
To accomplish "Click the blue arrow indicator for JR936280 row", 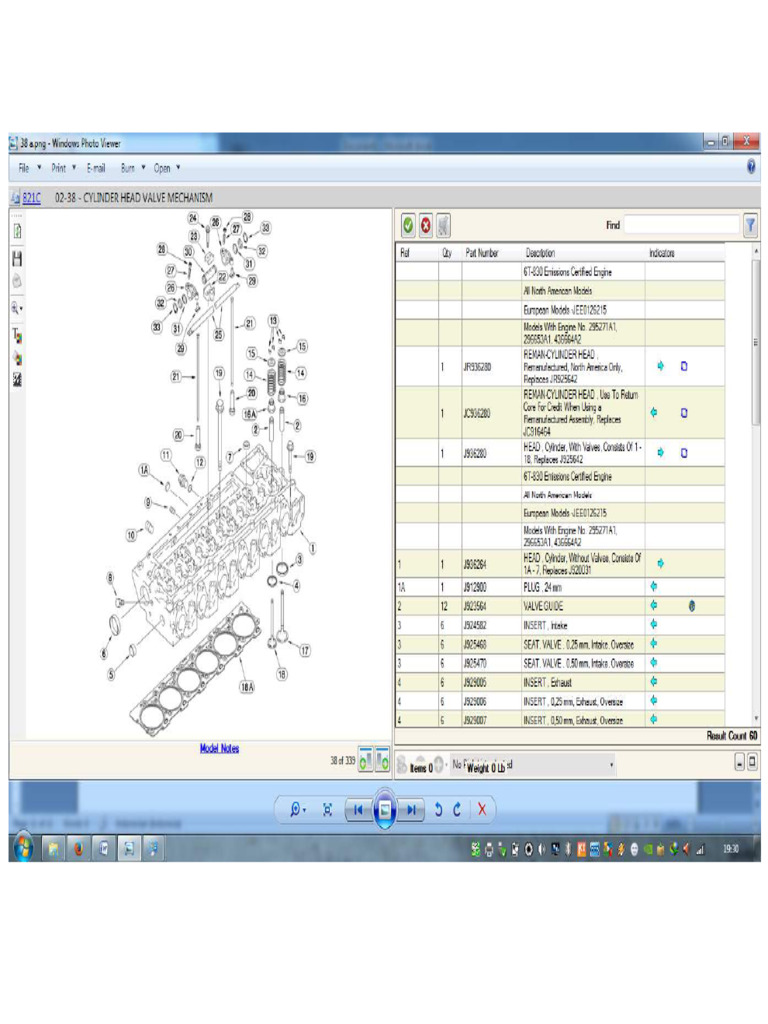I will 660,366.
